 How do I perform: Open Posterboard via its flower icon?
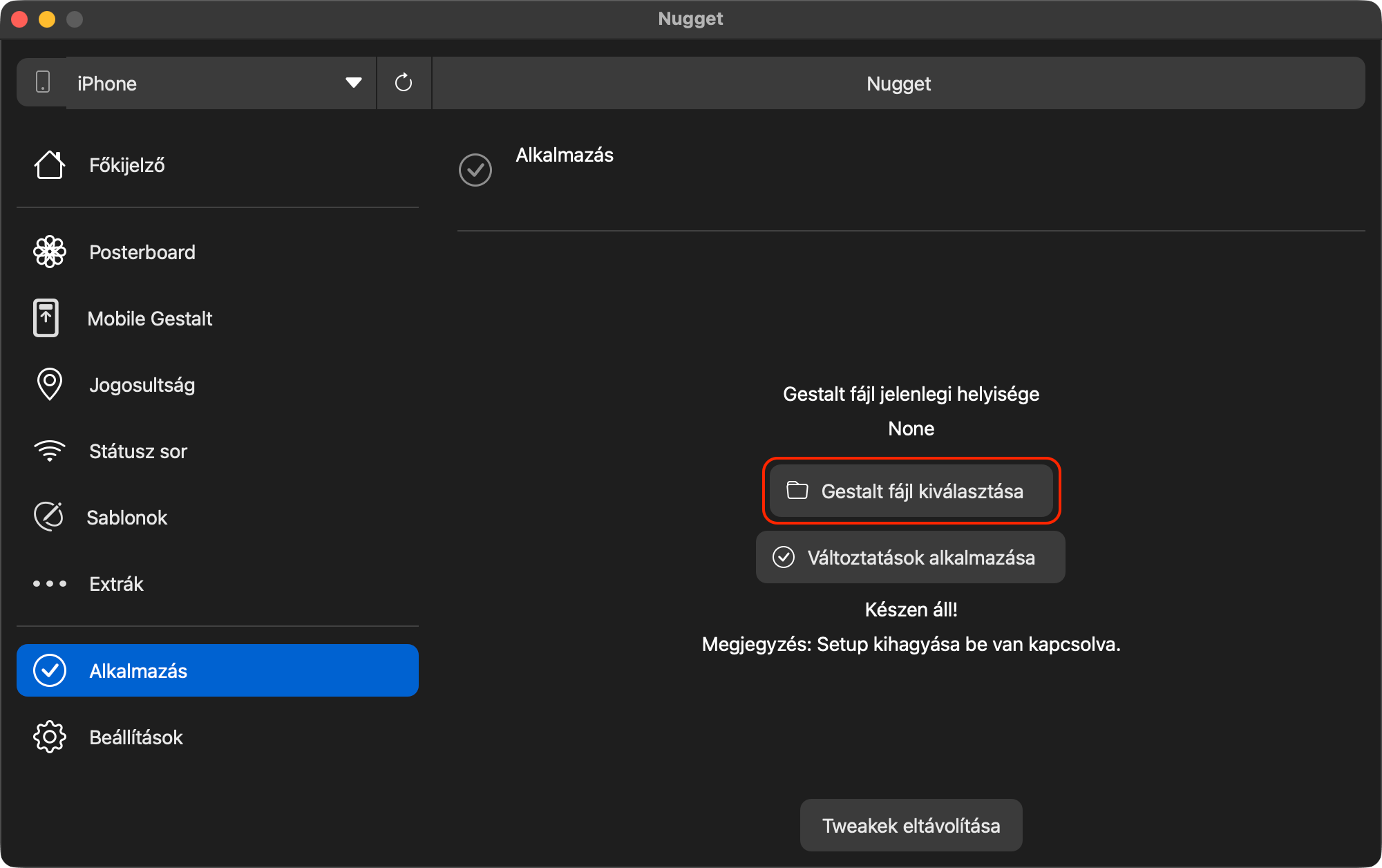click(49, 252)
